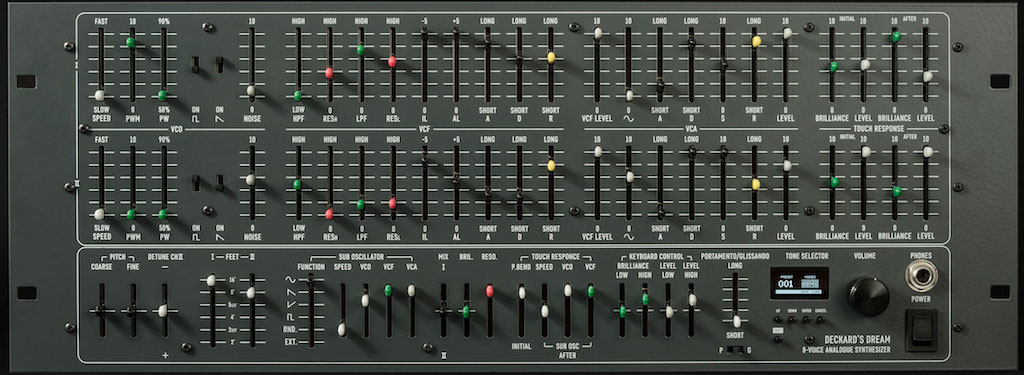Image resolution: width=1024 pixels, height=375 pixels.
Task: Click channel I PW slider cap
Action: click(162, 95)
